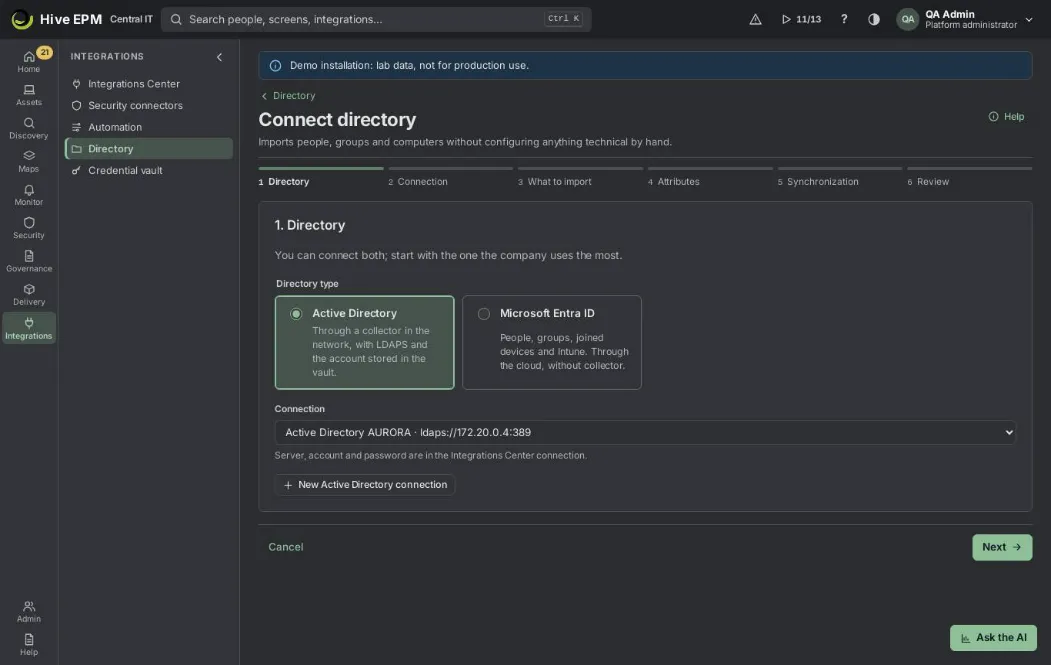This screenshot has height=665, width=1051.
Task: Jump to the 6 Review wizard step
Action: [969, 178]
